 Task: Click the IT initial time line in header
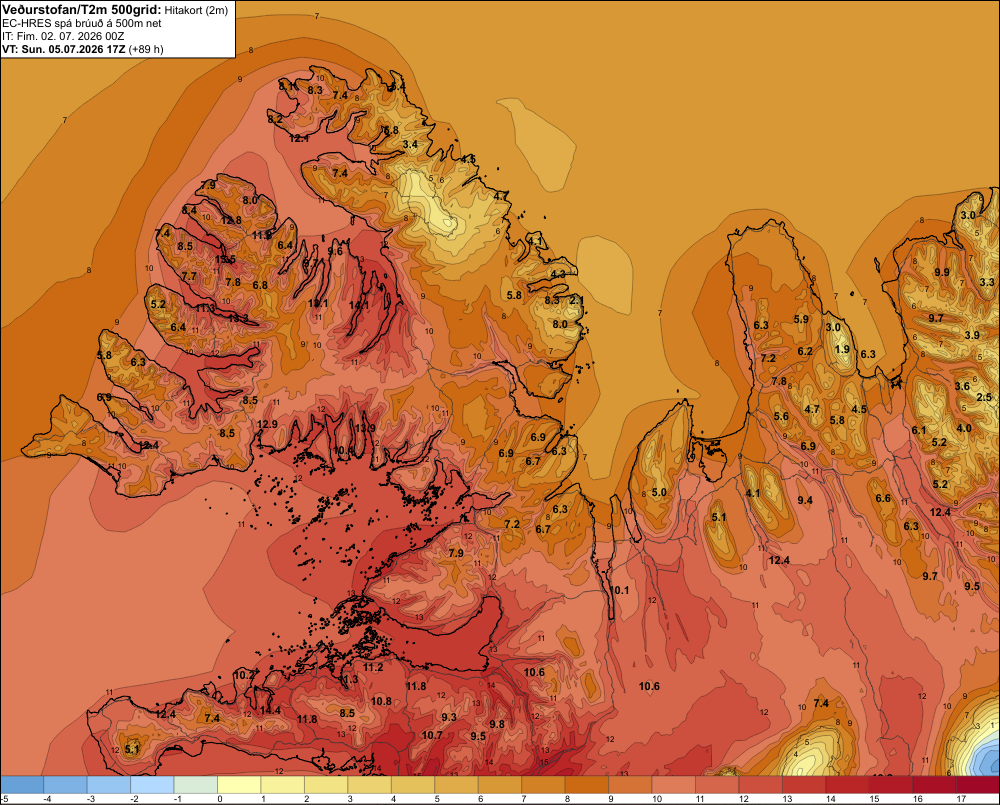click(62, 36)
